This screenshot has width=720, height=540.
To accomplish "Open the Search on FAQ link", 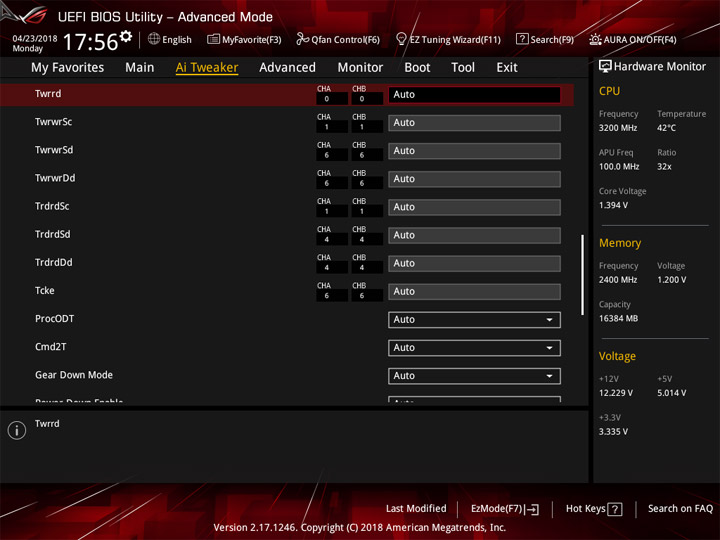I will pyautogui.click(x=680, y=508).
